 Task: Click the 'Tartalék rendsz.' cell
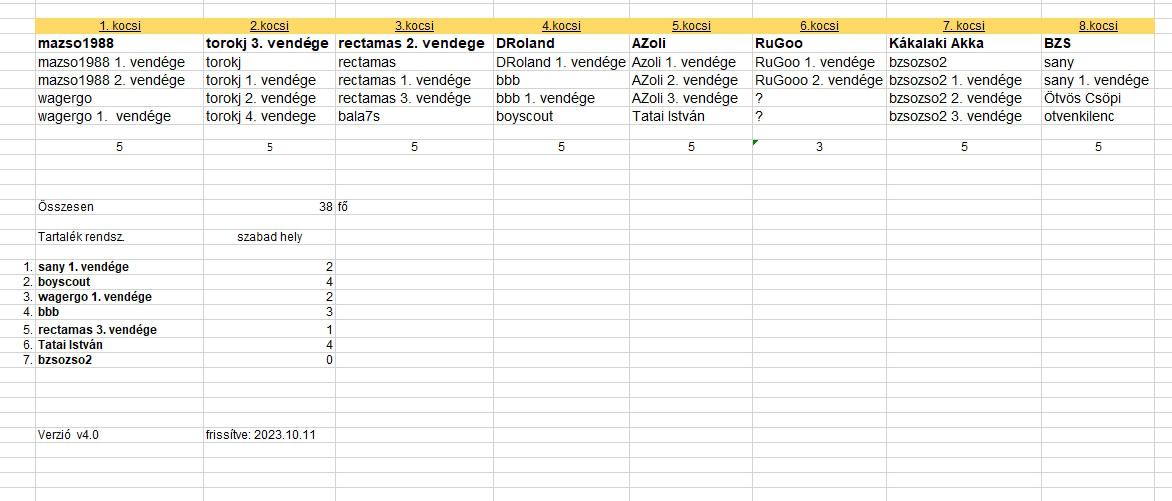(x=120, y=237)
